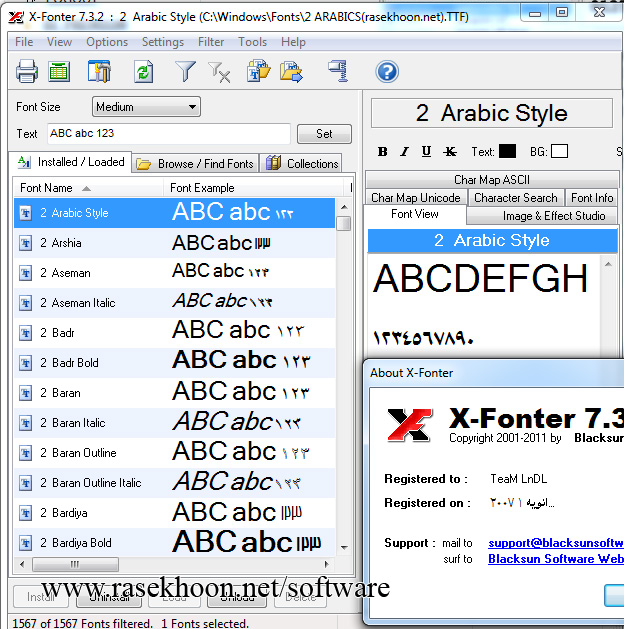Select the 2 Bardiya Bold font row
The image size is (624, 629).
[x=174, y=543]
